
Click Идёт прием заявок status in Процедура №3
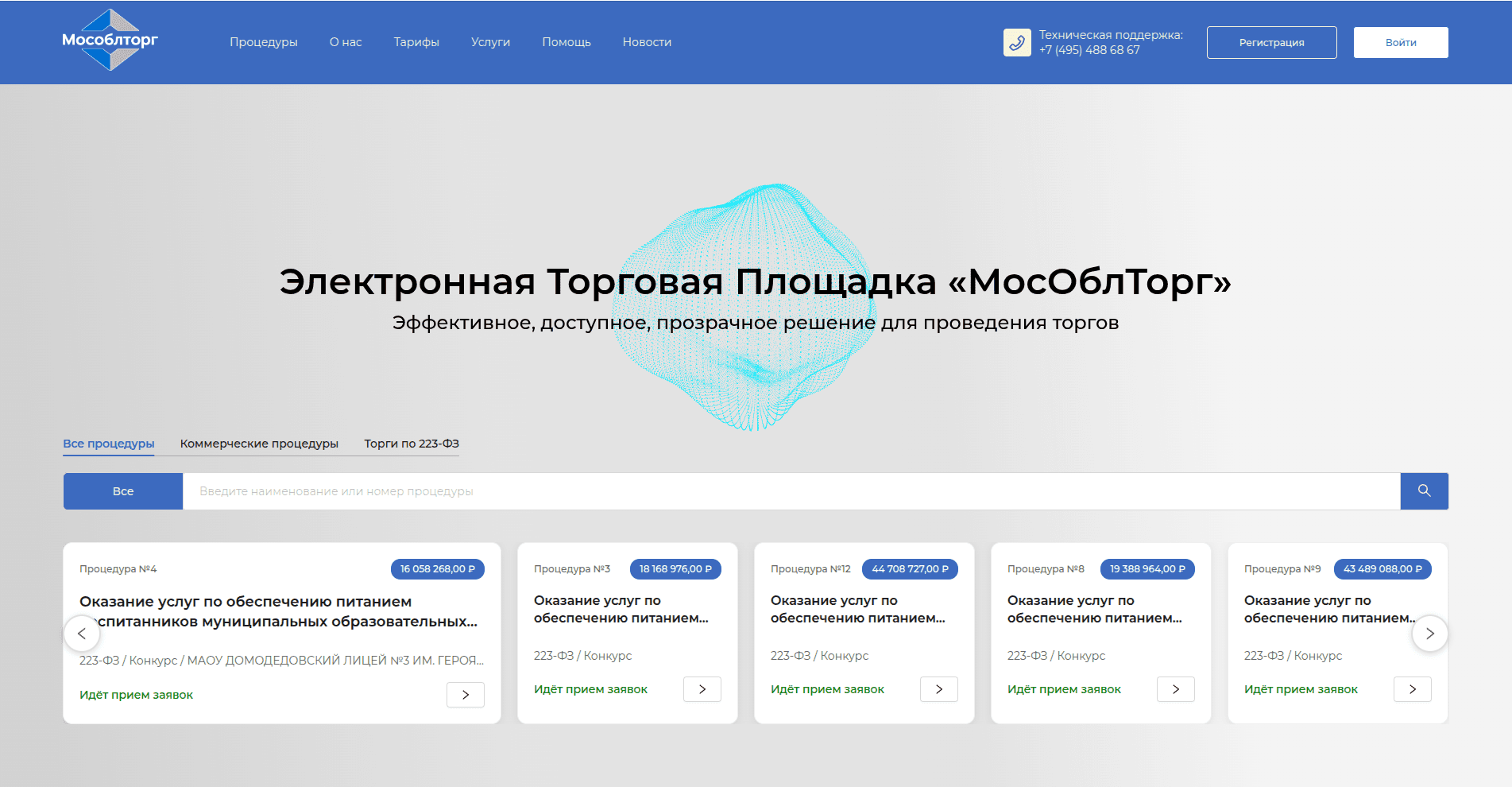(x=590, y=689)
